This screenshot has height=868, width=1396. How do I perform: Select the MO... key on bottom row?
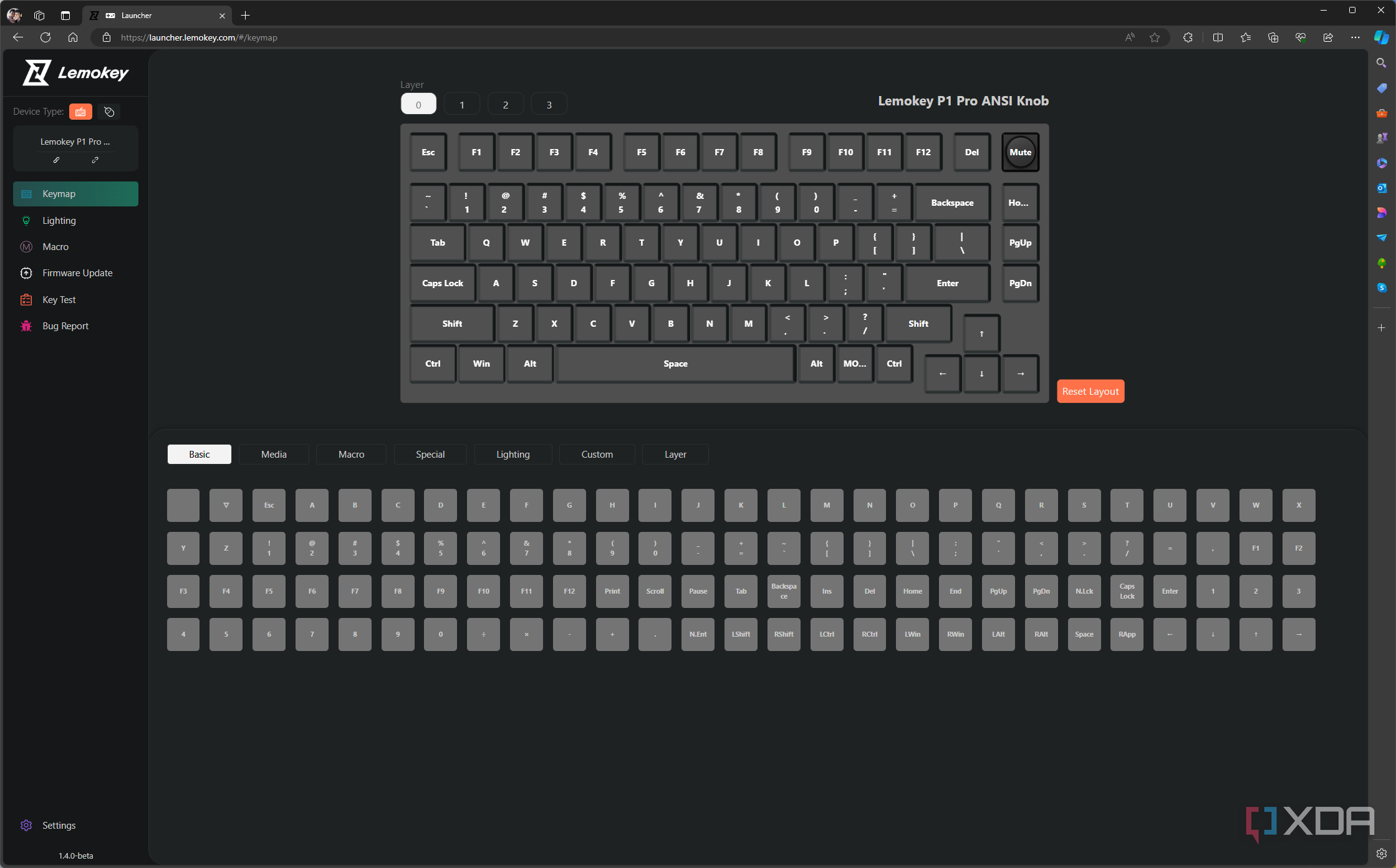pyautogui.click(x=855, y=364)
